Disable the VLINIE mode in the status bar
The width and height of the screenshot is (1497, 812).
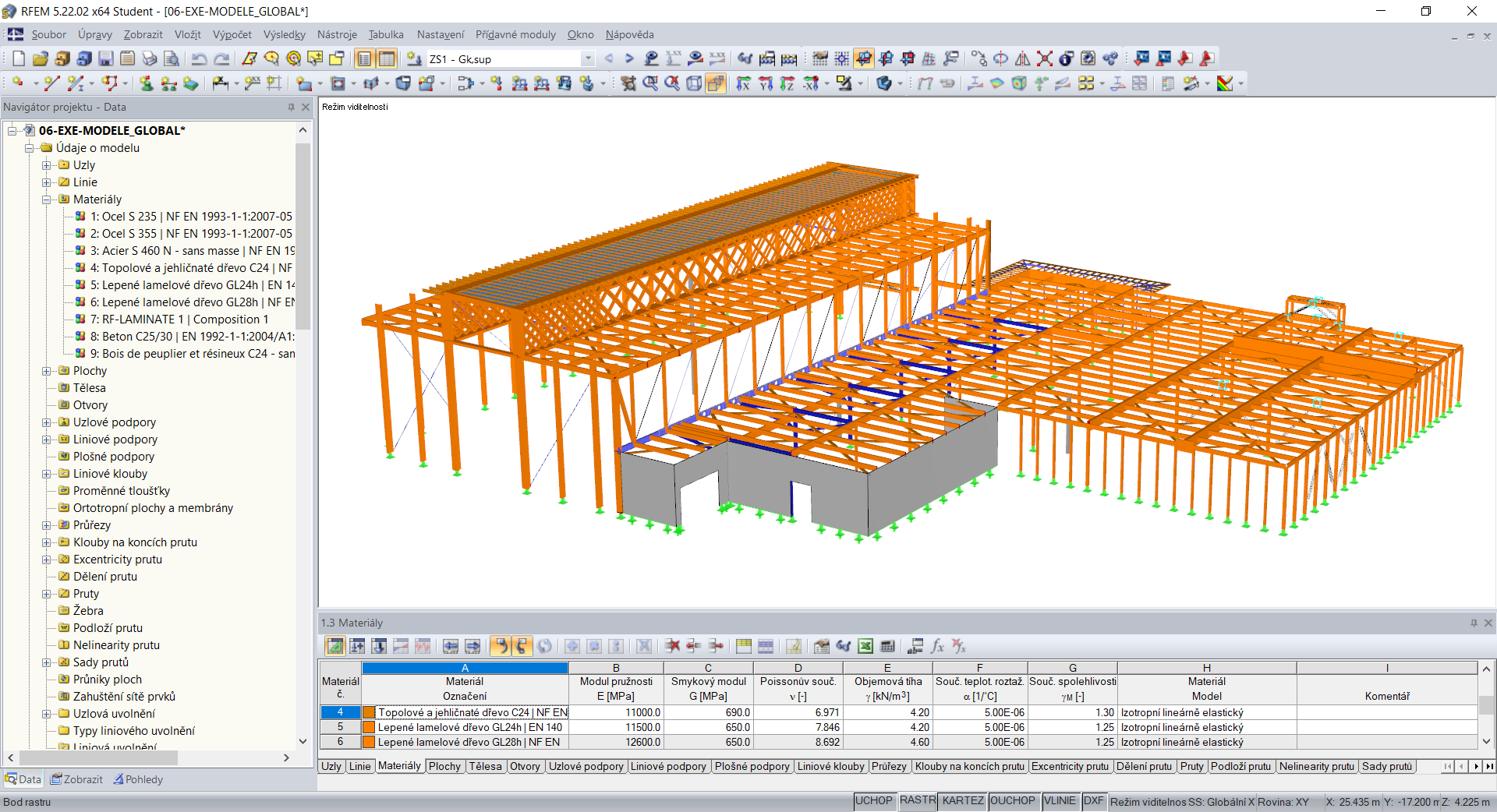pyautogui.click(x=1060, y=801)
